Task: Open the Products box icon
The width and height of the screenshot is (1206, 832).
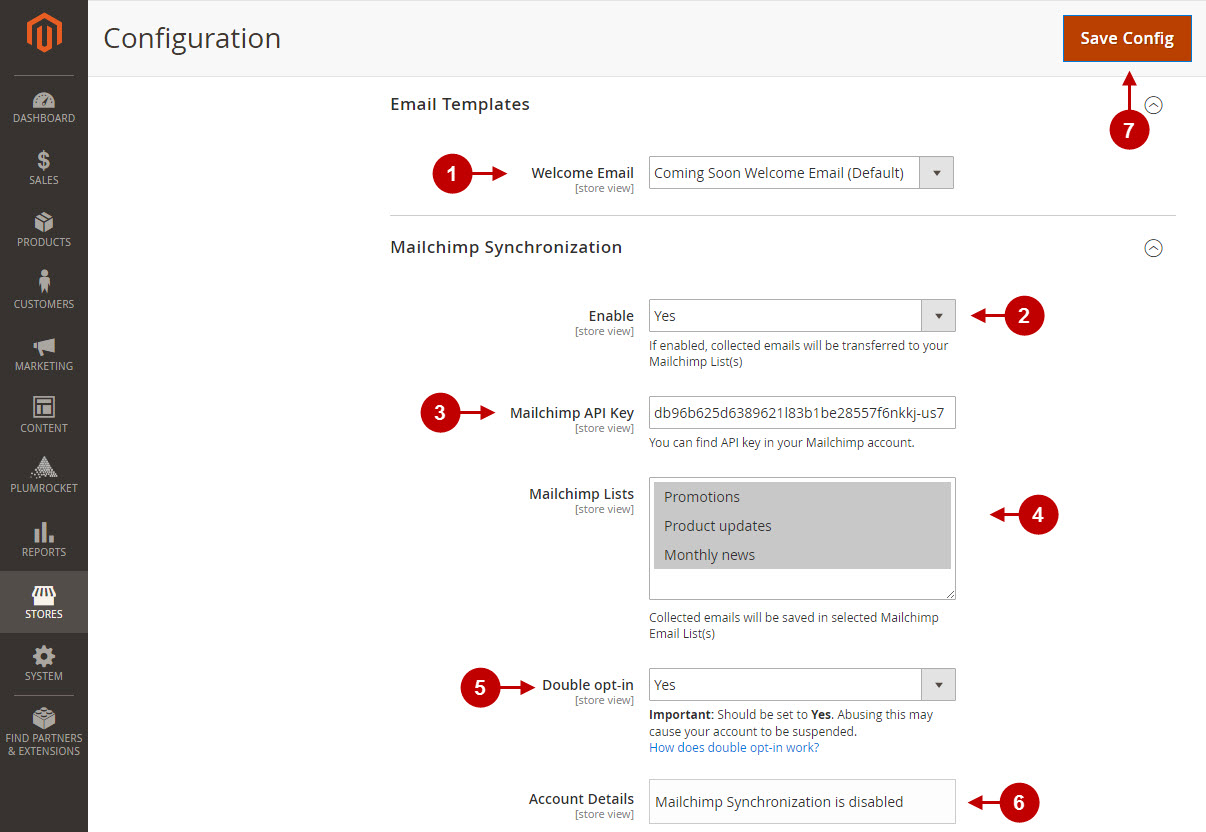Action: 44,222
